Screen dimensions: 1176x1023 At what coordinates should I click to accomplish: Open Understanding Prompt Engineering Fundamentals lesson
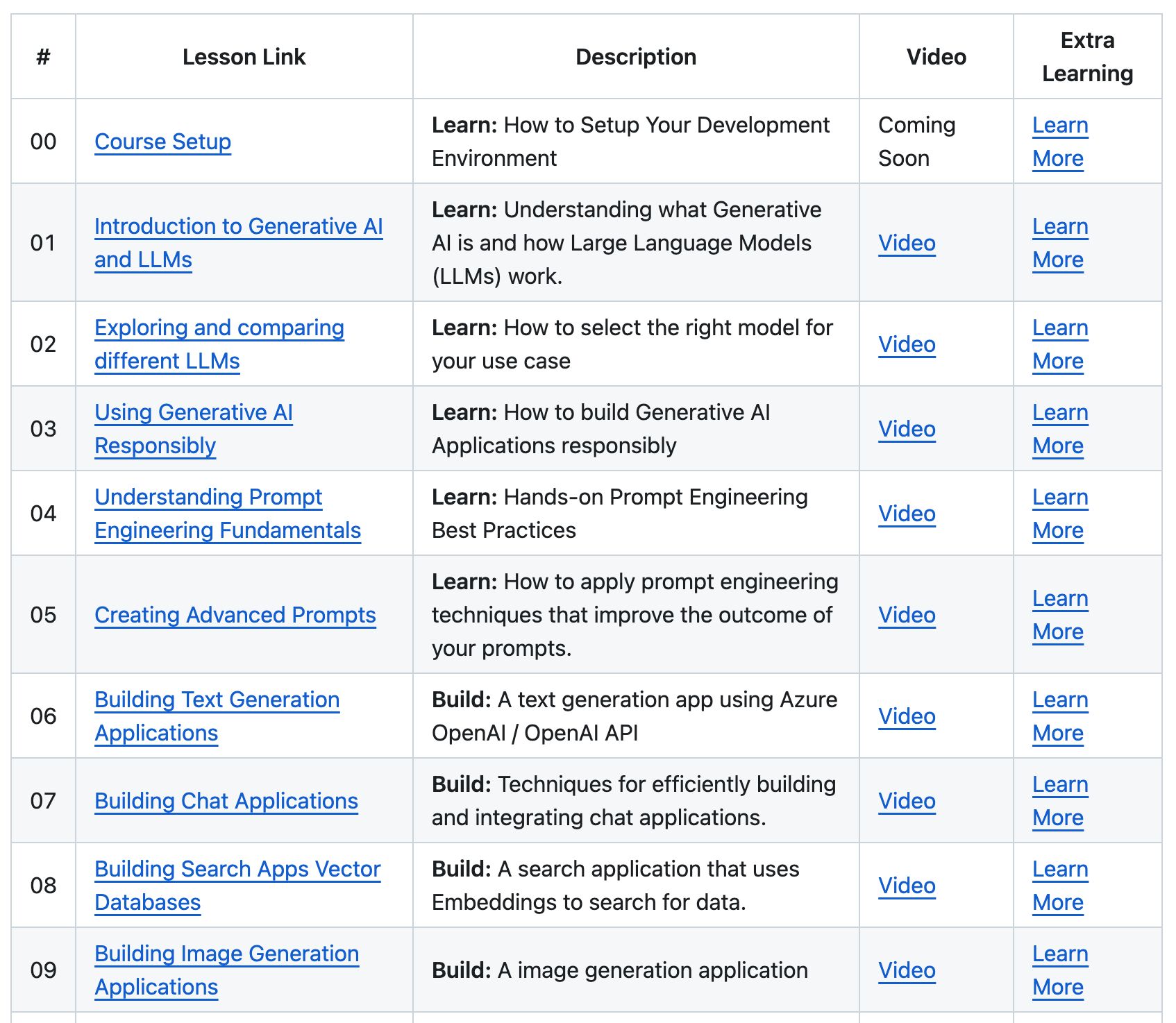(x=208, y=498)
